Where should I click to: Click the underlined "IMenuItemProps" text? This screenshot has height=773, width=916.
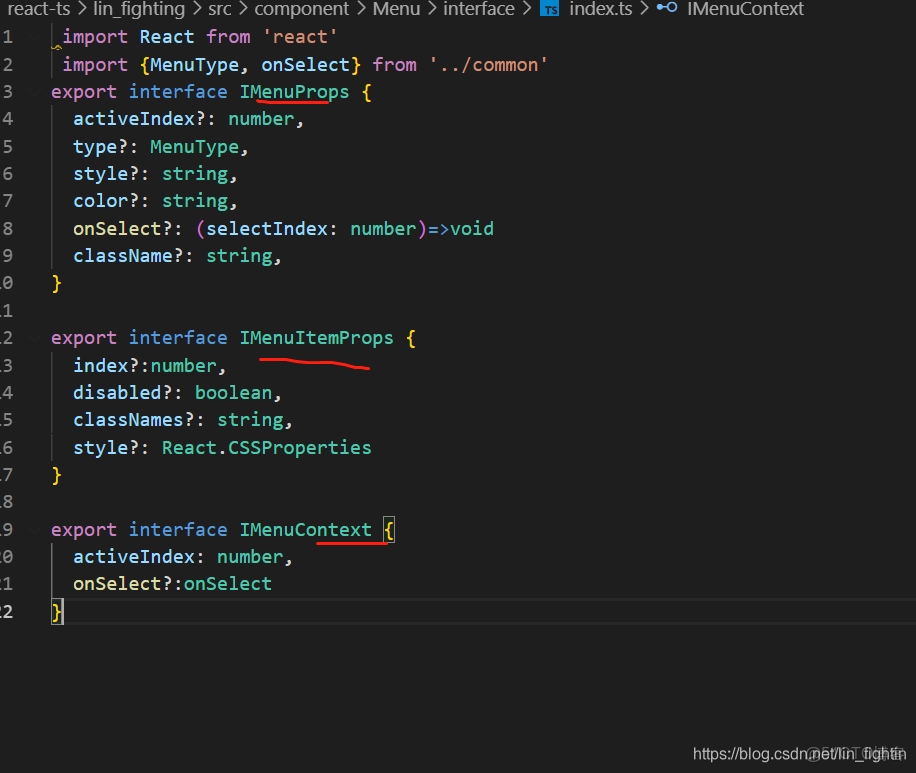pos(316,337)
